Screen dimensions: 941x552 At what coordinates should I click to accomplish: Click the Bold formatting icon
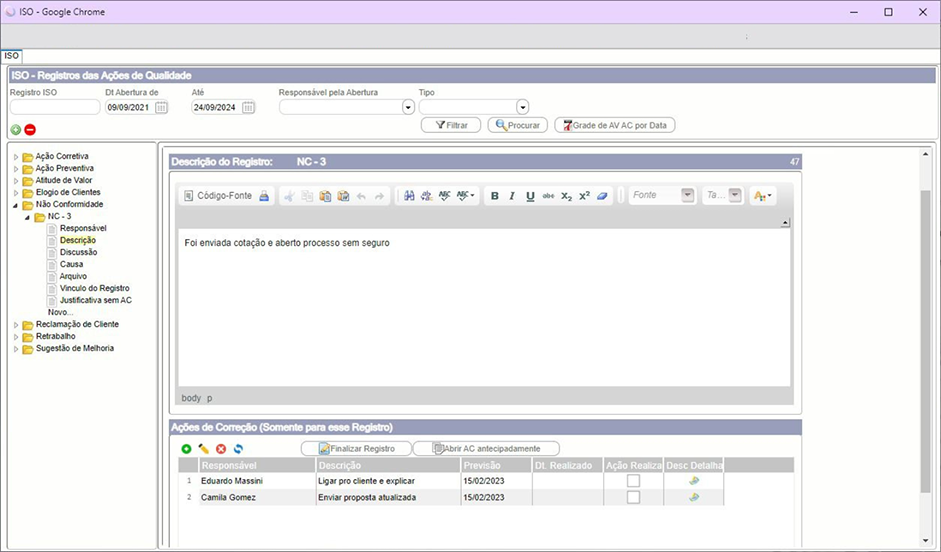495,196
